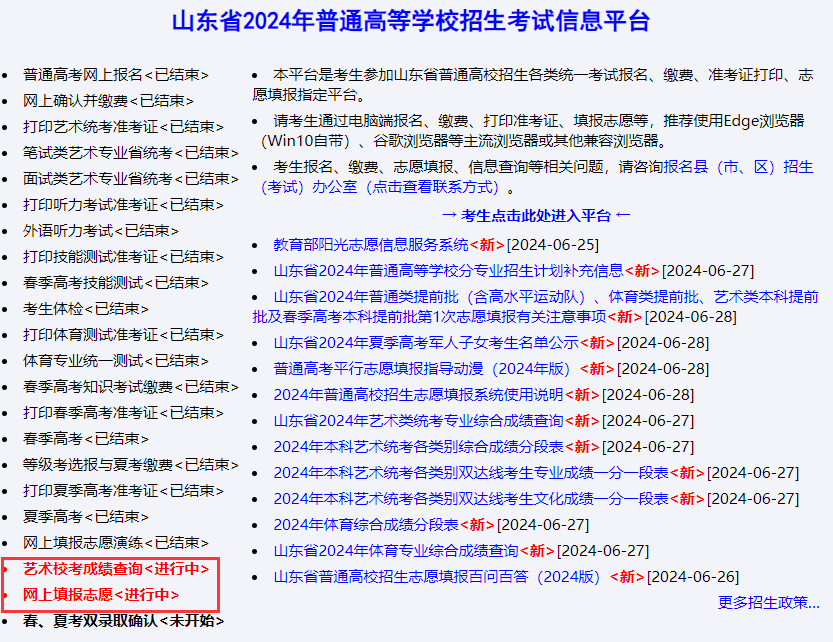
Task: Open 报名县(市、区)招生(考试)办公室 contact link
Action: point(537,178)
